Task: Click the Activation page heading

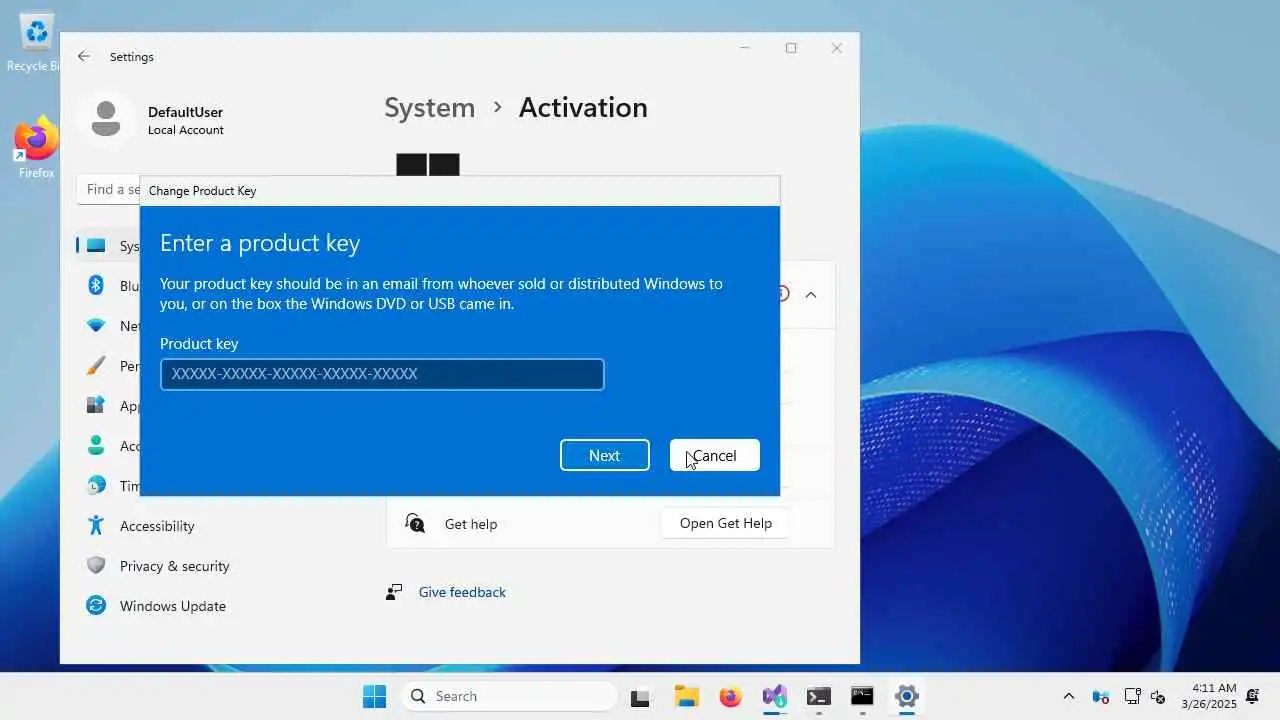Action: 583,108
